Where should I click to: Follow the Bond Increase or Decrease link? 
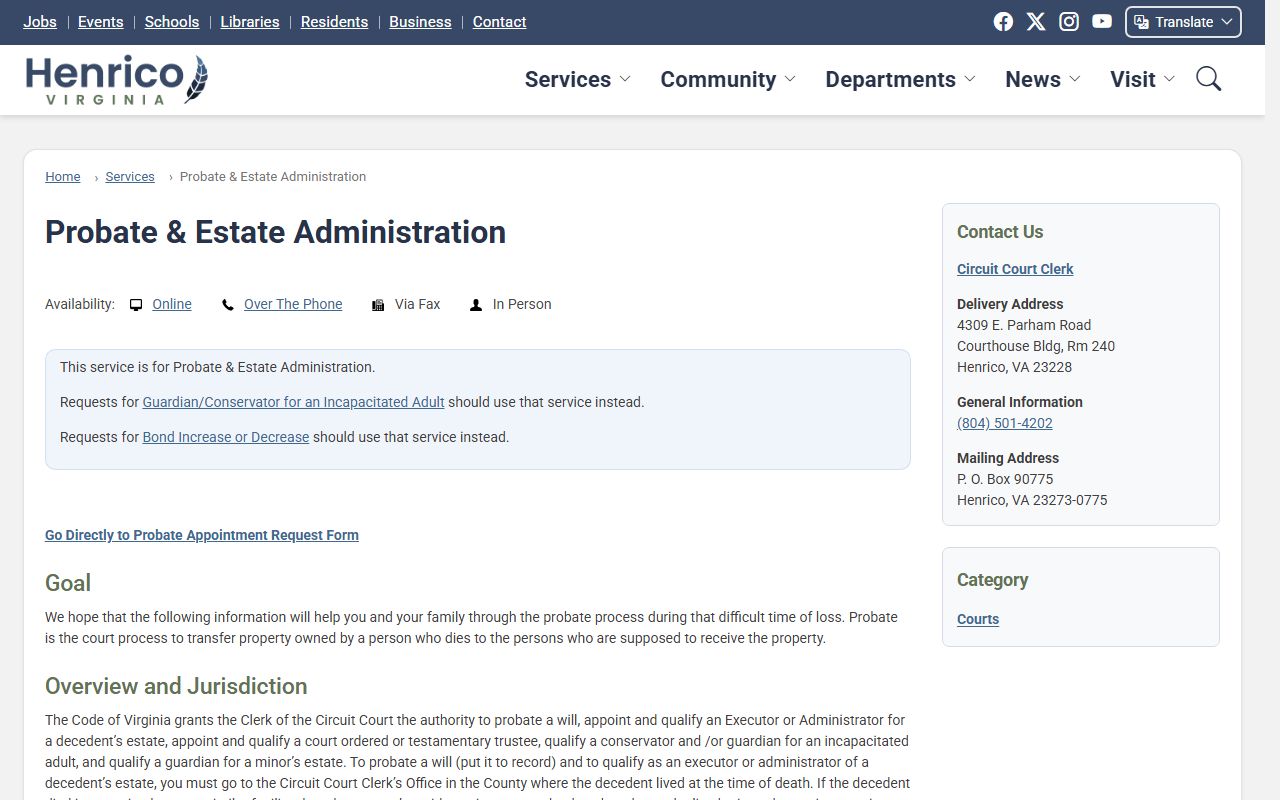(226, 437)
